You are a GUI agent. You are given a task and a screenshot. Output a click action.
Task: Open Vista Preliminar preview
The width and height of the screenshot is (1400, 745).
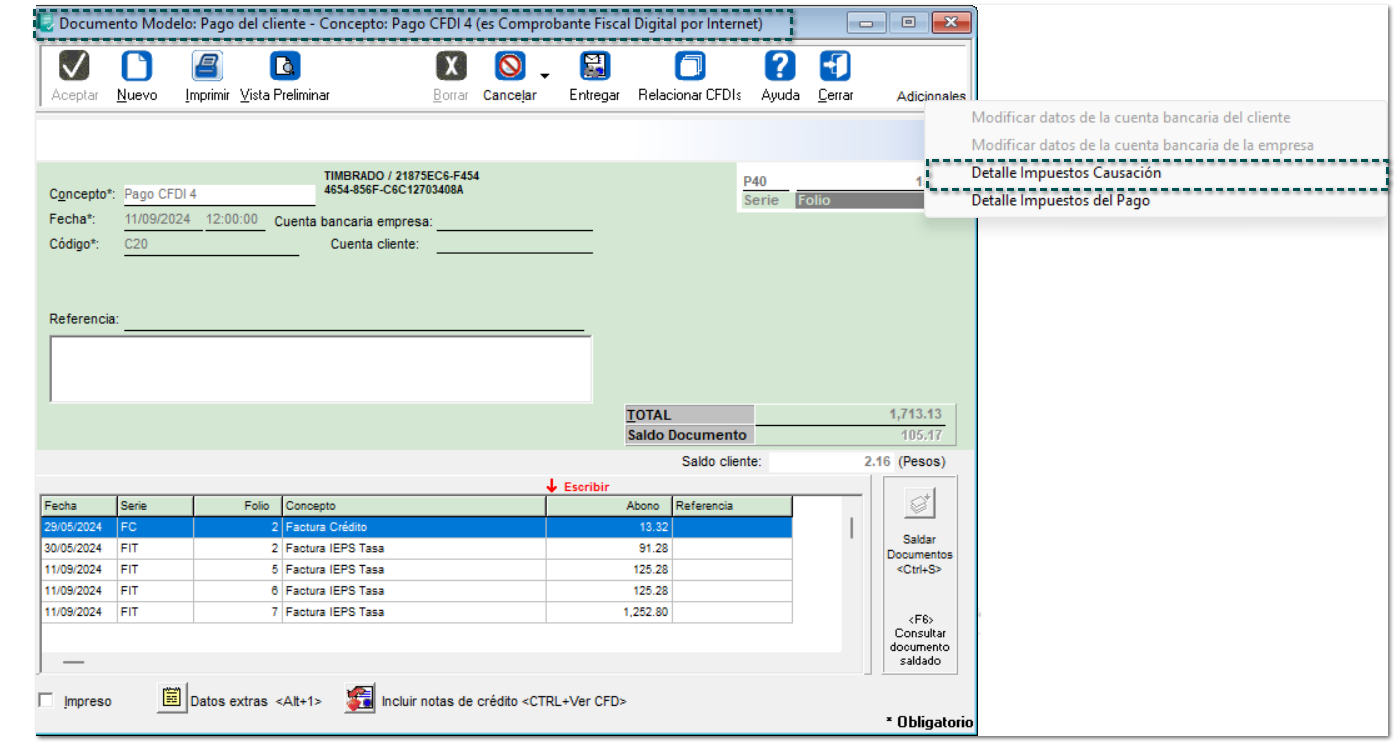point(285,67)
